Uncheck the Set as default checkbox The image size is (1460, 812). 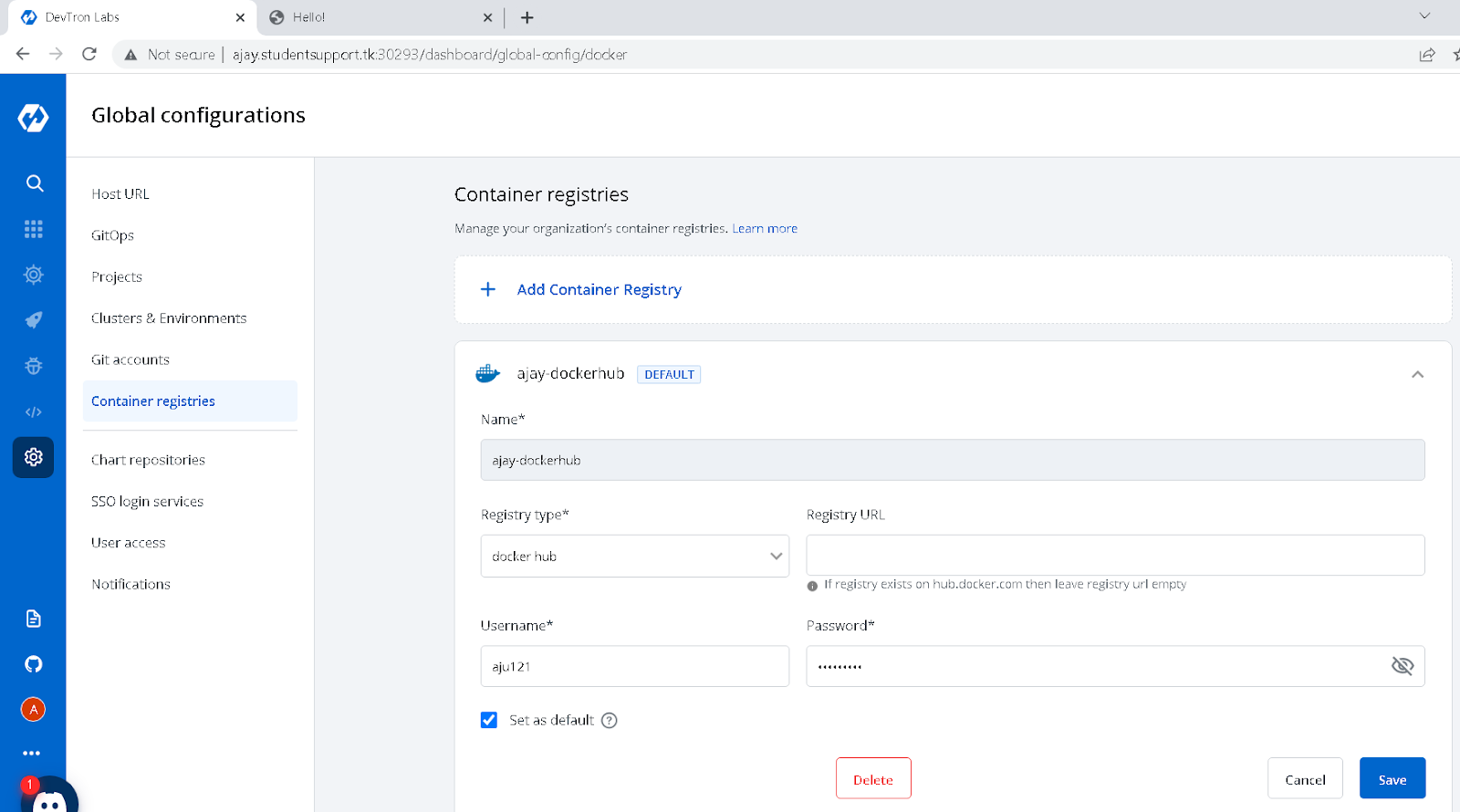click(x=489, y=721)
